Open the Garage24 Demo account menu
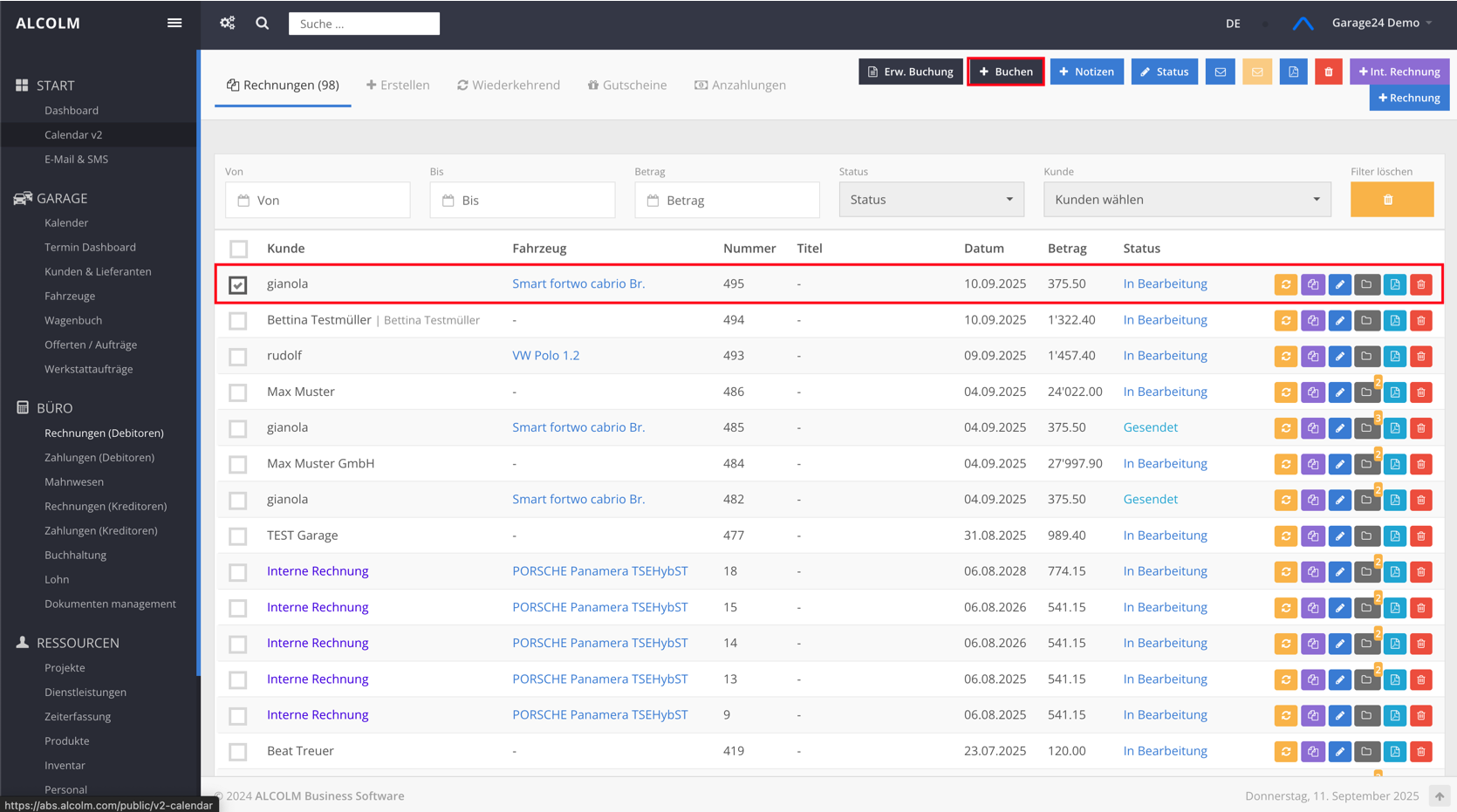Image resolution: width=1457 pixels, height=812 pixels. tap(1381, 24)
